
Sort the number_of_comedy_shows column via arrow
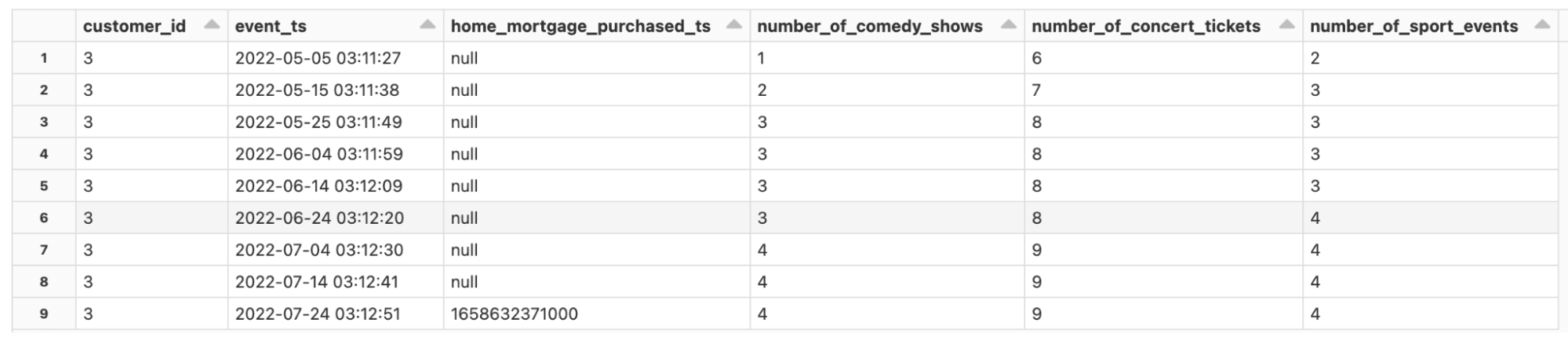[1009, 25]
